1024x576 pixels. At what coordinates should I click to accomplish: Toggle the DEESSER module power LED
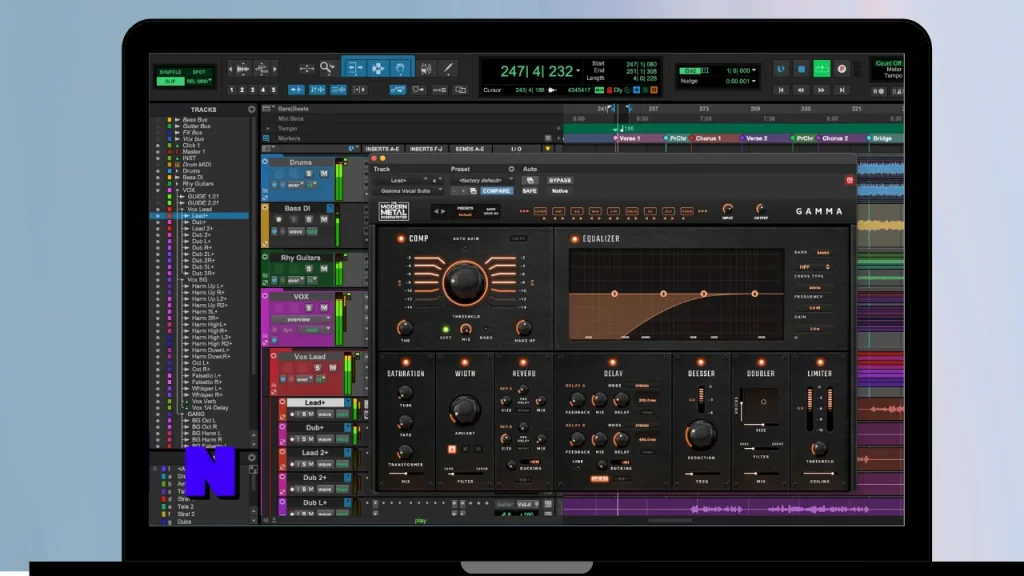(701, 362)
